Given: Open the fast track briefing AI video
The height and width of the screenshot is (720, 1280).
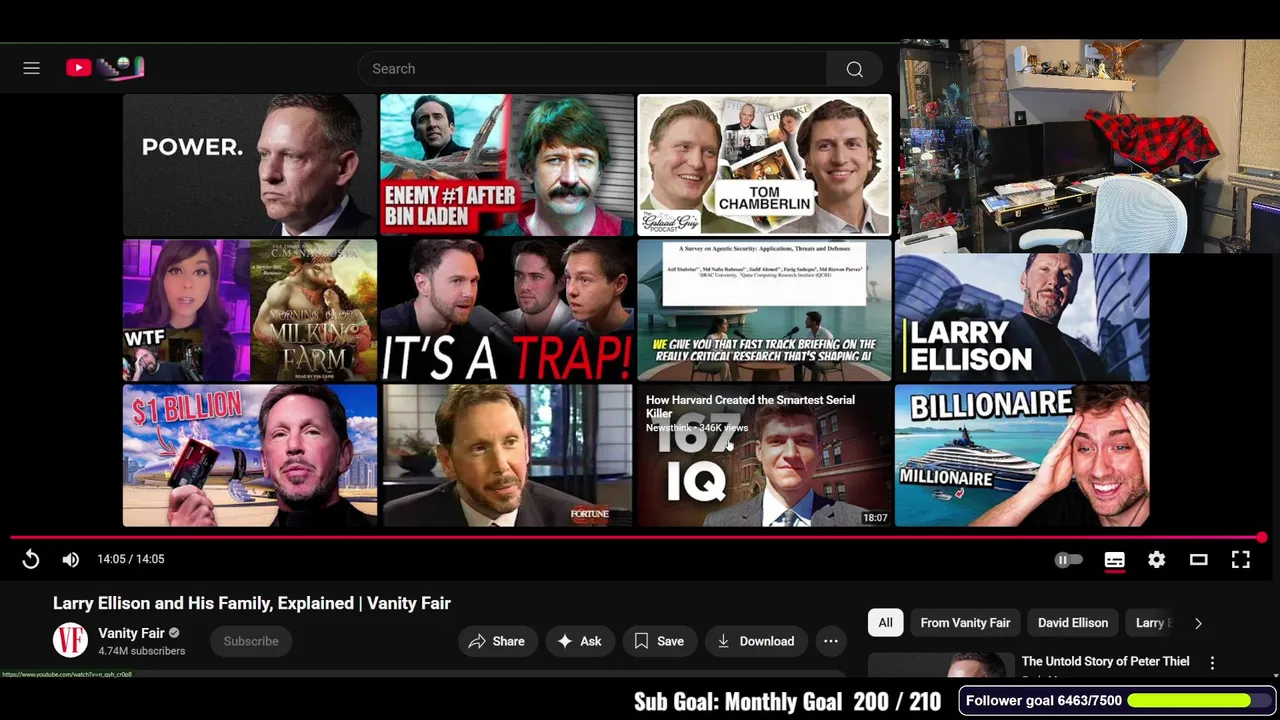Looking at the screenshot, I should tap(764, 311).
